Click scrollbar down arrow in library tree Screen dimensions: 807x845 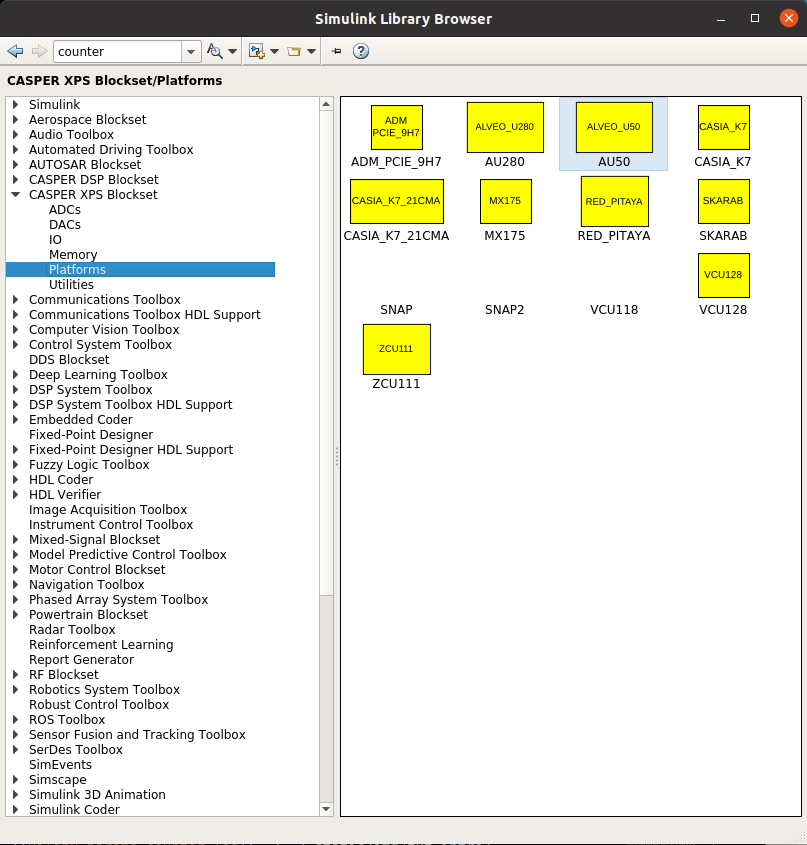click(326, 809)
